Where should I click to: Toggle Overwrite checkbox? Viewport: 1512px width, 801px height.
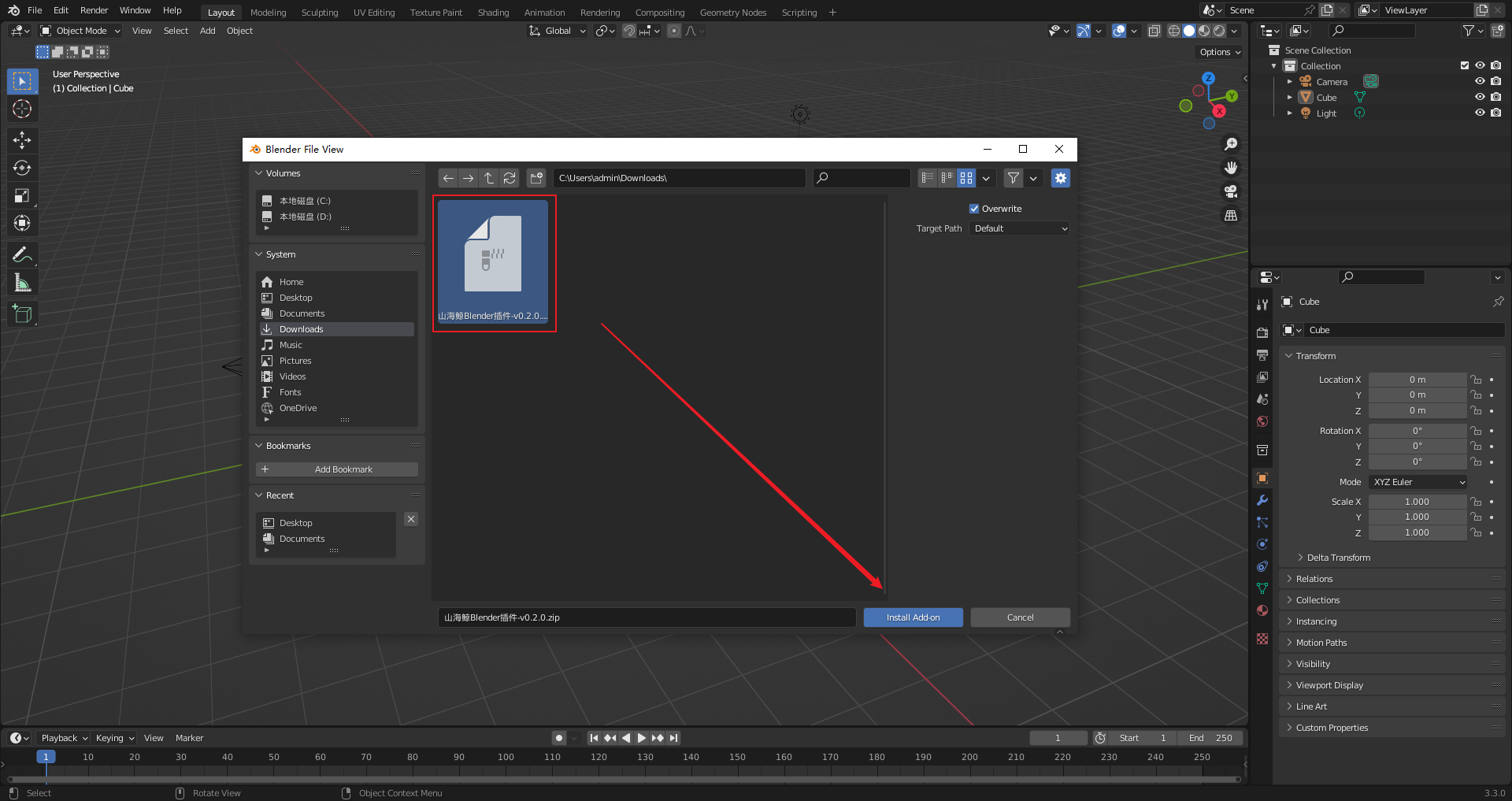[x=974, y=209]
